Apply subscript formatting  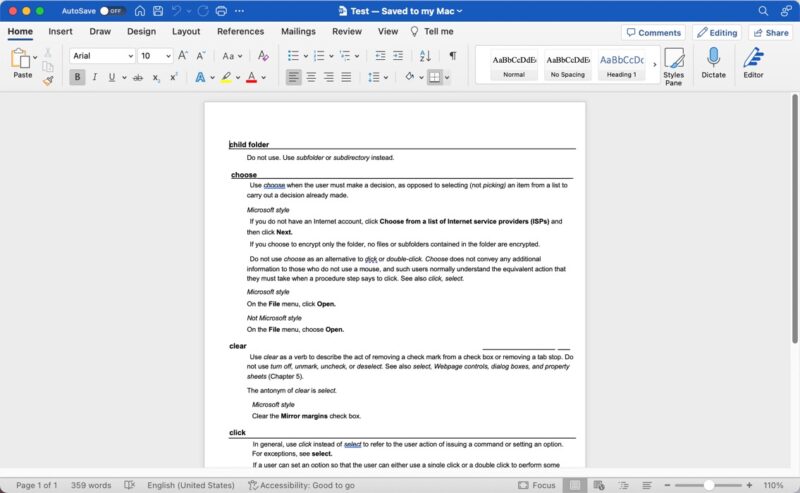(x=156, y=78)
